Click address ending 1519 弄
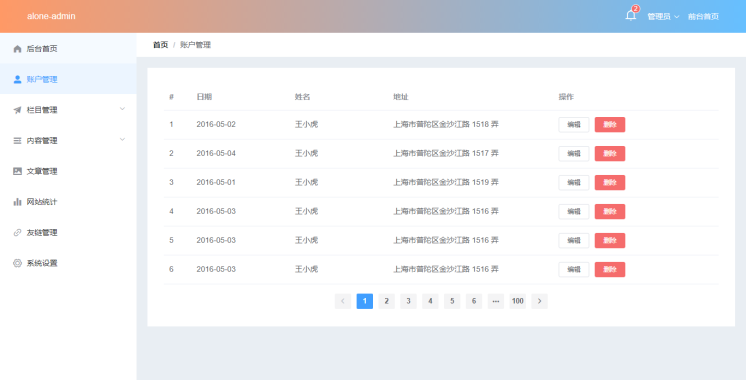 click(x=446, y=183)
